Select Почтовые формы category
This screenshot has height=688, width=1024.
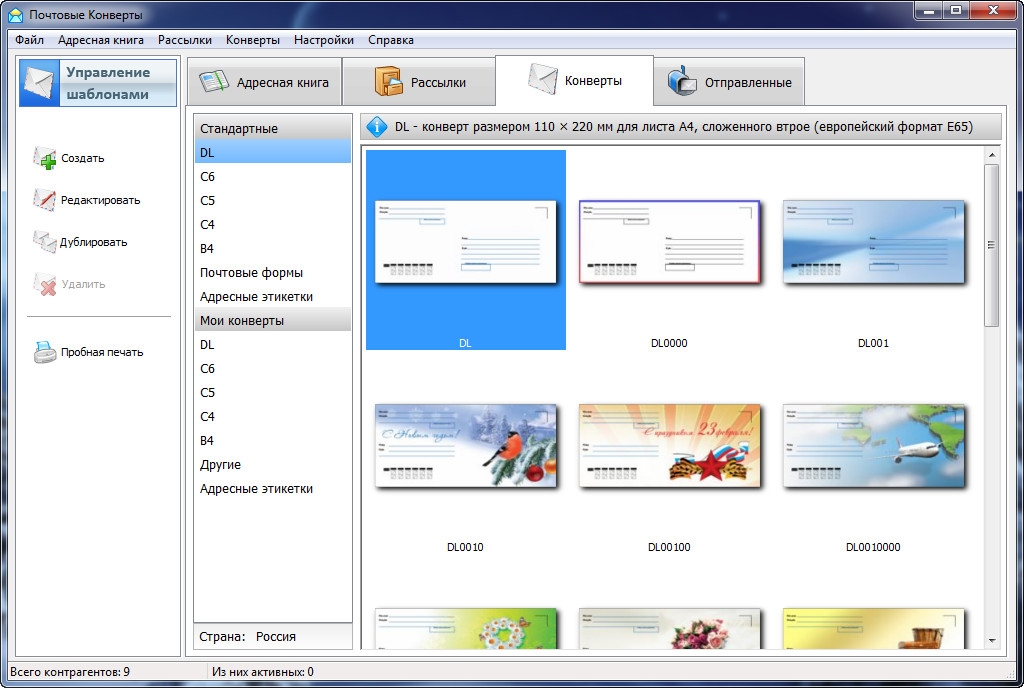[251, 272]
